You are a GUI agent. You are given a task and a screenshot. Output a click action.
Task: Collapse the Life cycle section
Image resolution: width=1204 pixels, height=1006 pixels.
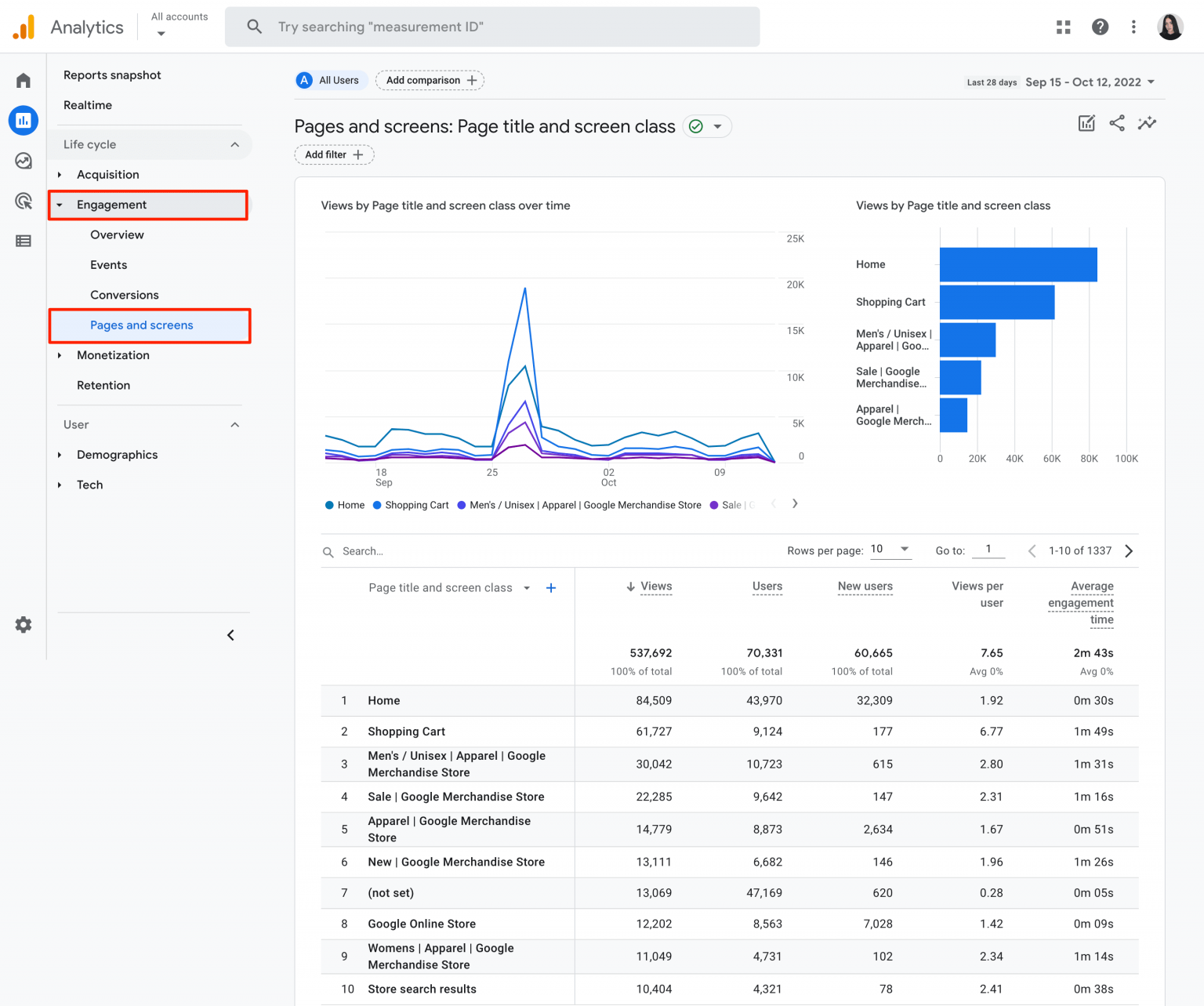234,144
